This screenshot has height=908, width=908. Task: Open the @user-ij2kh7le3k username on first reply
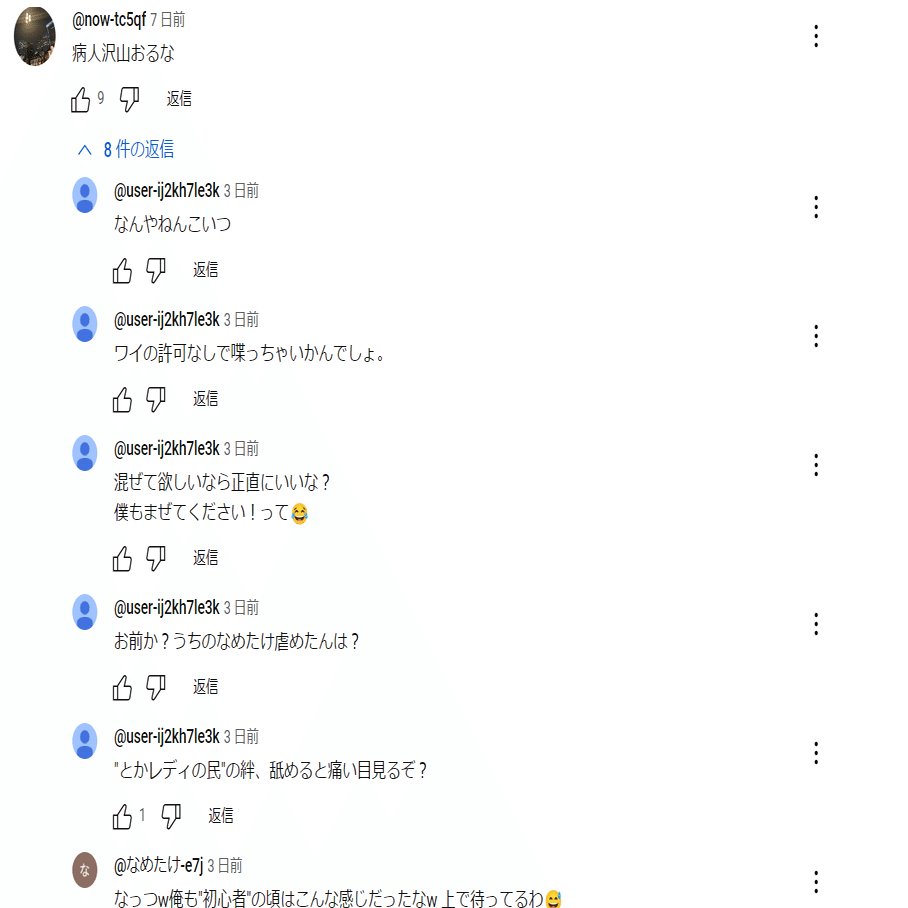[167, 191]
